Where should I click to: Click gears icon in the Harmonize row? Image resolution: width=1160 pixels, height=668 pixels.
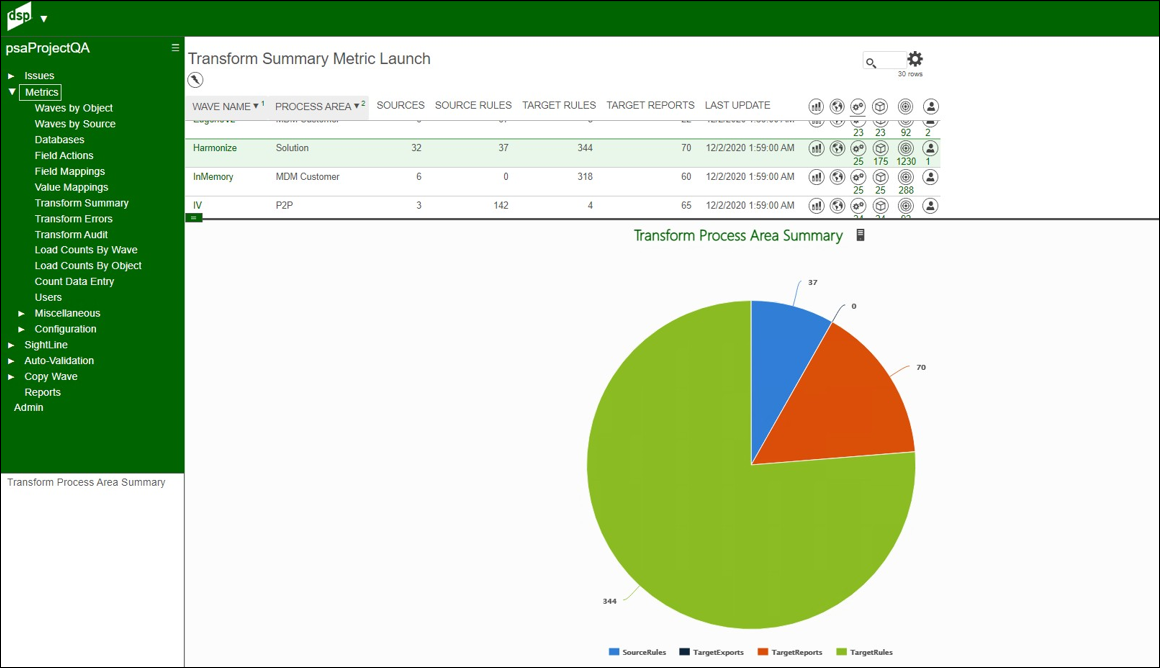click(x=858, y=148)
